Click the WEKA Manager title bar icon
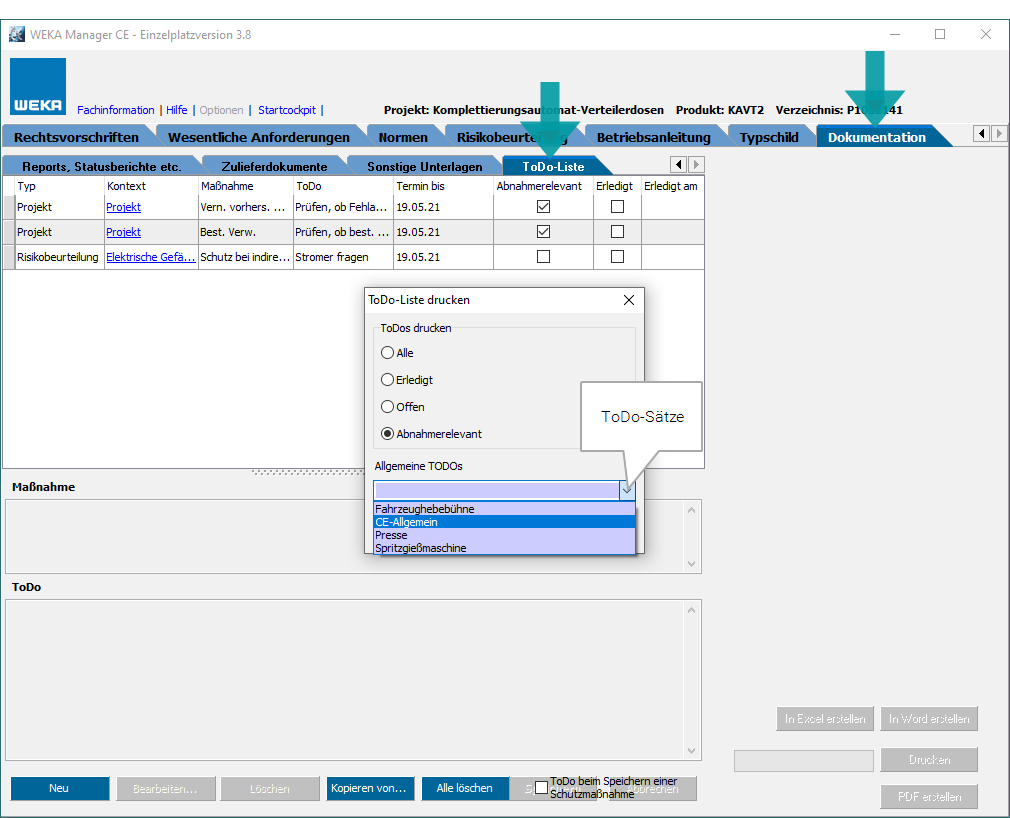This screenshot has height=818, width=1010. 16,34
